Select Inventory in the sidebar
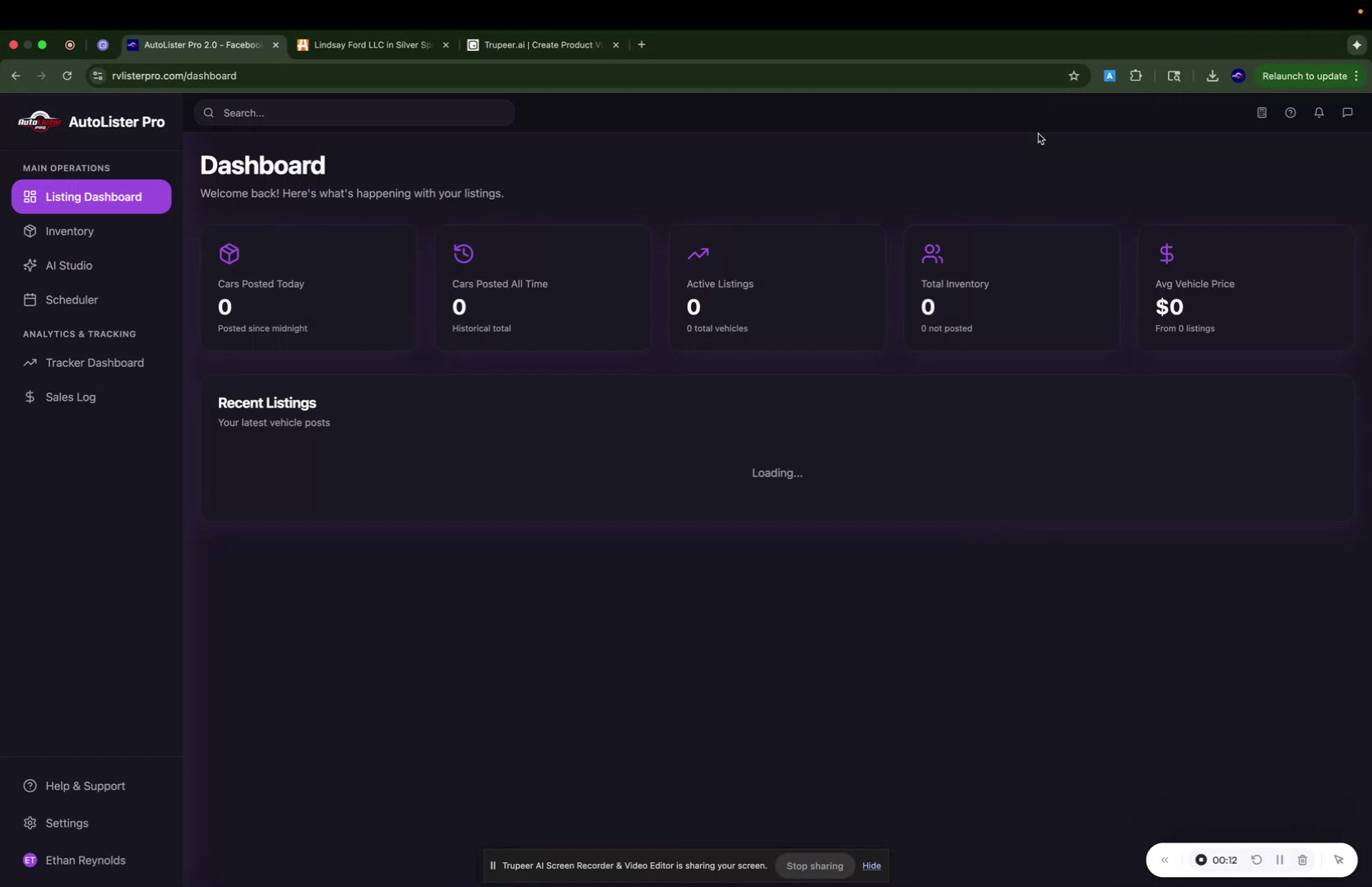The image size is (1372, 887). [68, 231]
